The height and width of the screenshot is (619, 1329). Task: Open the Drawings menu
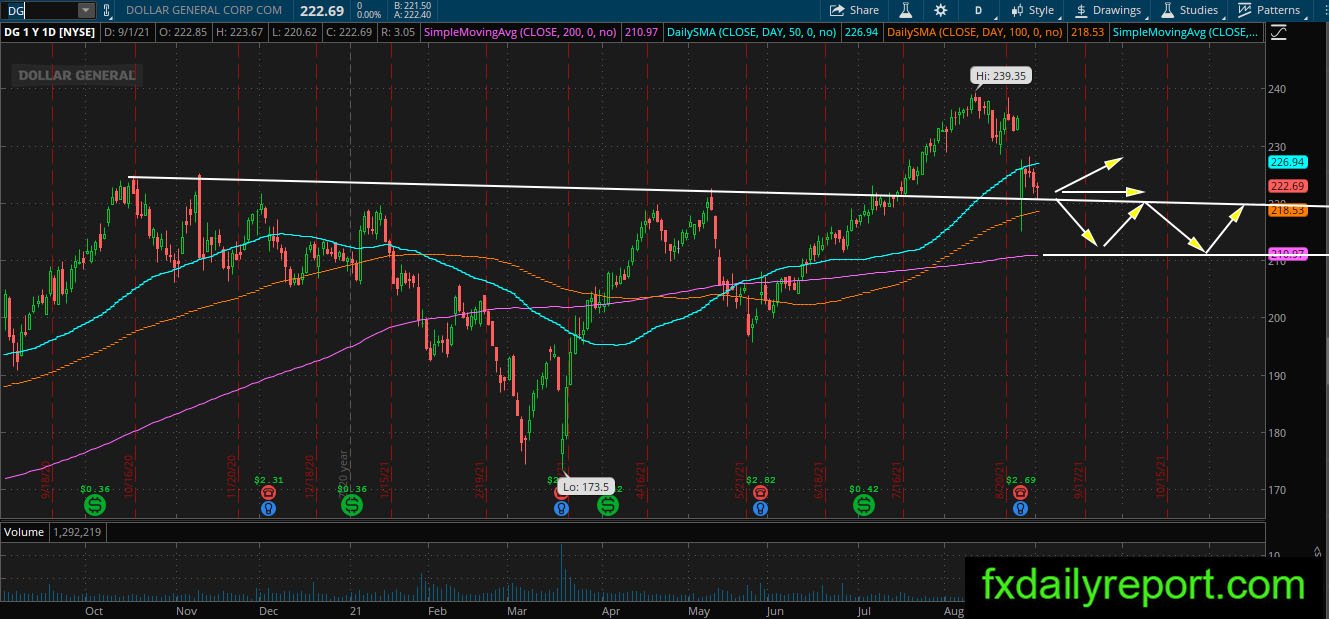1108,10
